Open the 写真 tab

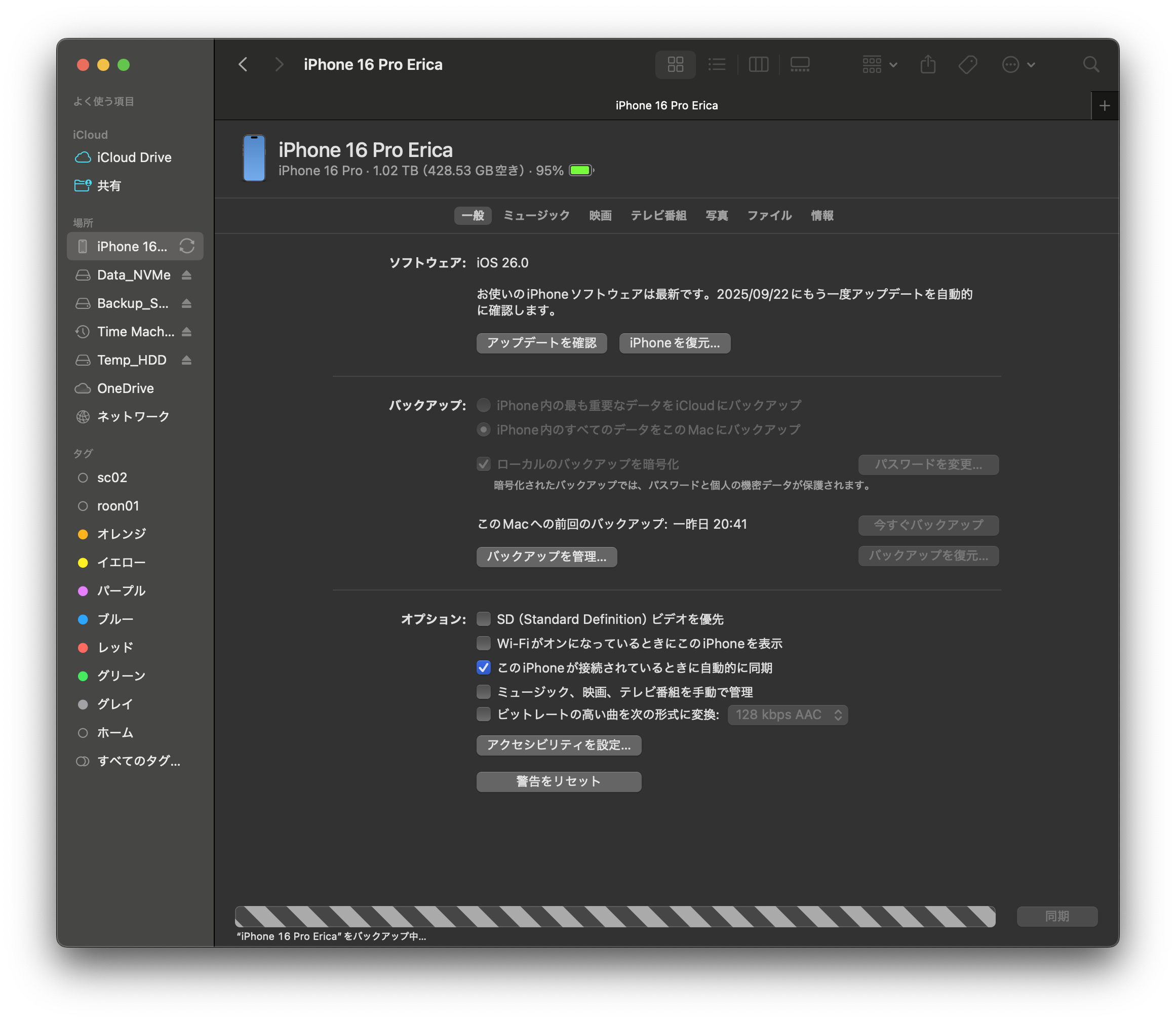coord(716,216)
